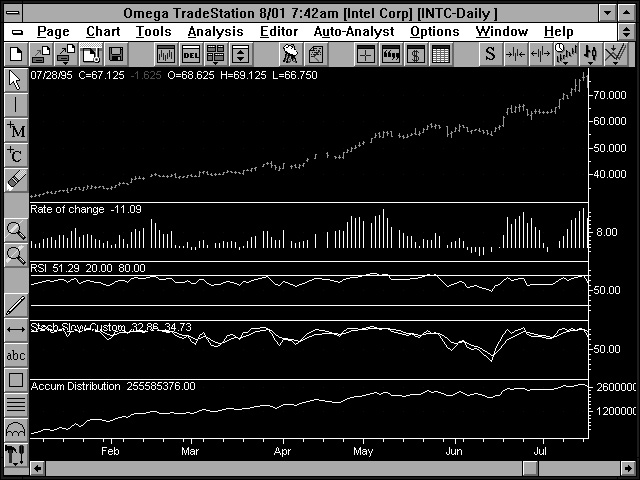The image size is (640, 480).
Task: Open the chart window control menu
Action: 15,32
